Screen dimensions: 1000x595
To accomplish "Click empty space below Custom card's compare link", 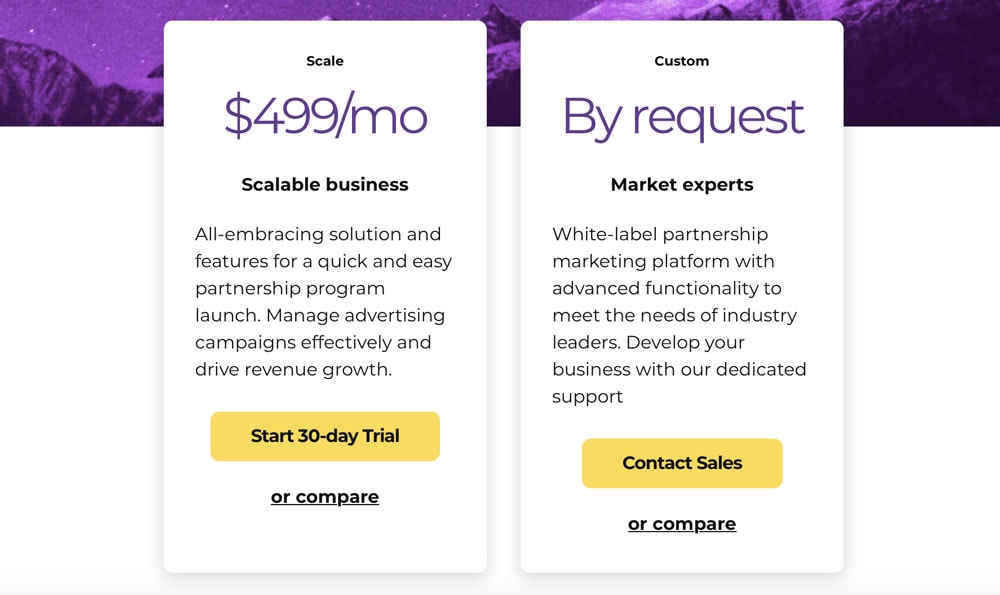I will click(x=682, y=554).
